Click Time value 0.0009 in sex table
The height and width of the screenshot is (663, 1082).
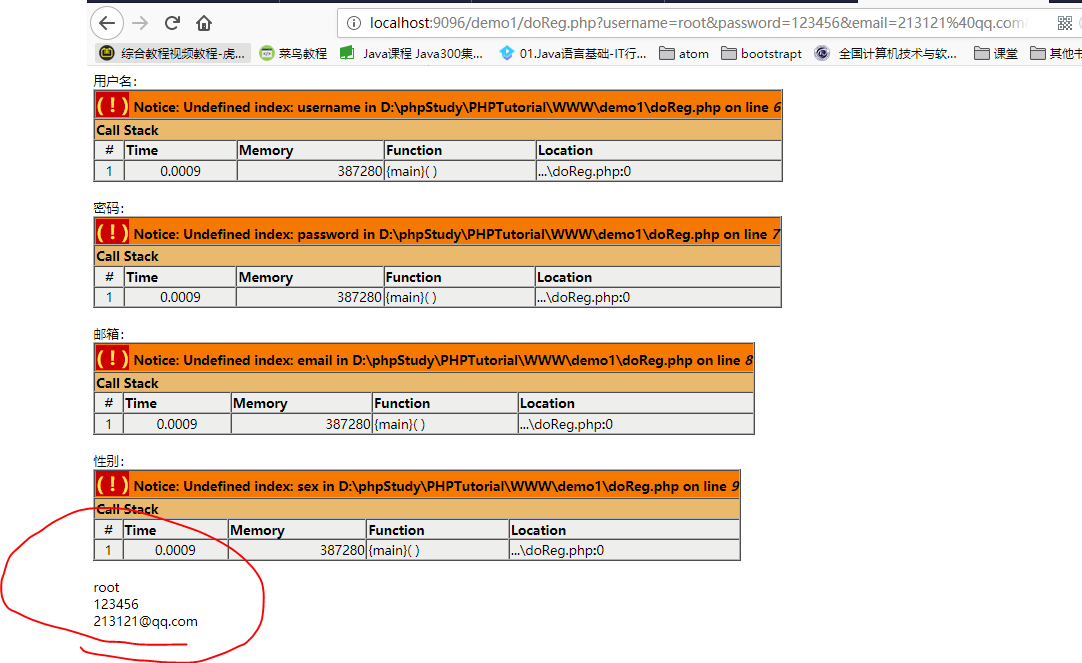coord(175,551)
